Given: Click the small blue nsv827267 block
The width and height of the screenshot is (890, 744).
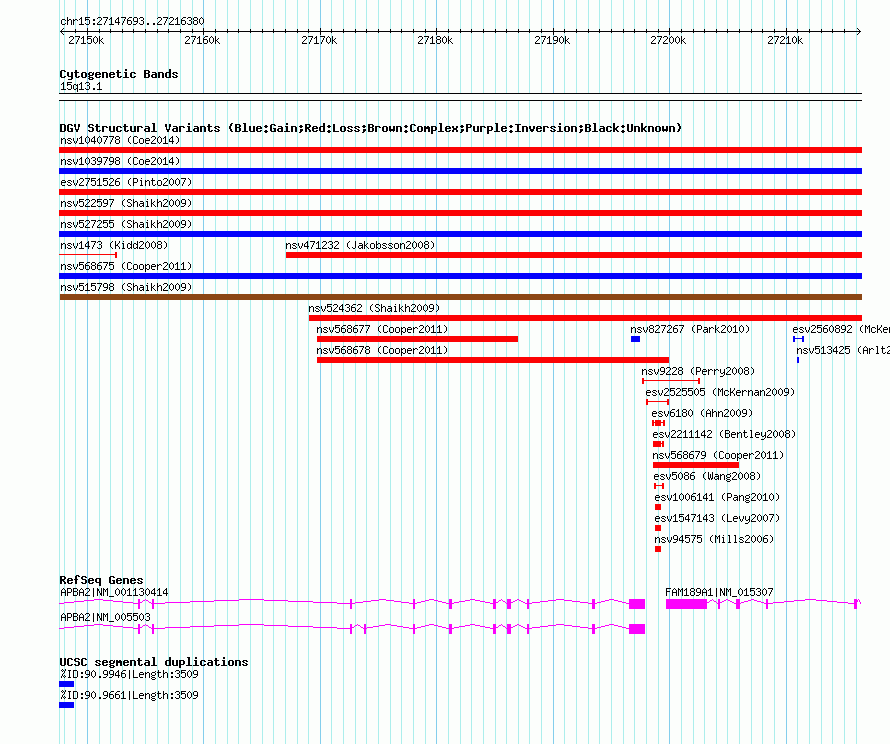Looking at the screenshot, I should click(636, 339).
